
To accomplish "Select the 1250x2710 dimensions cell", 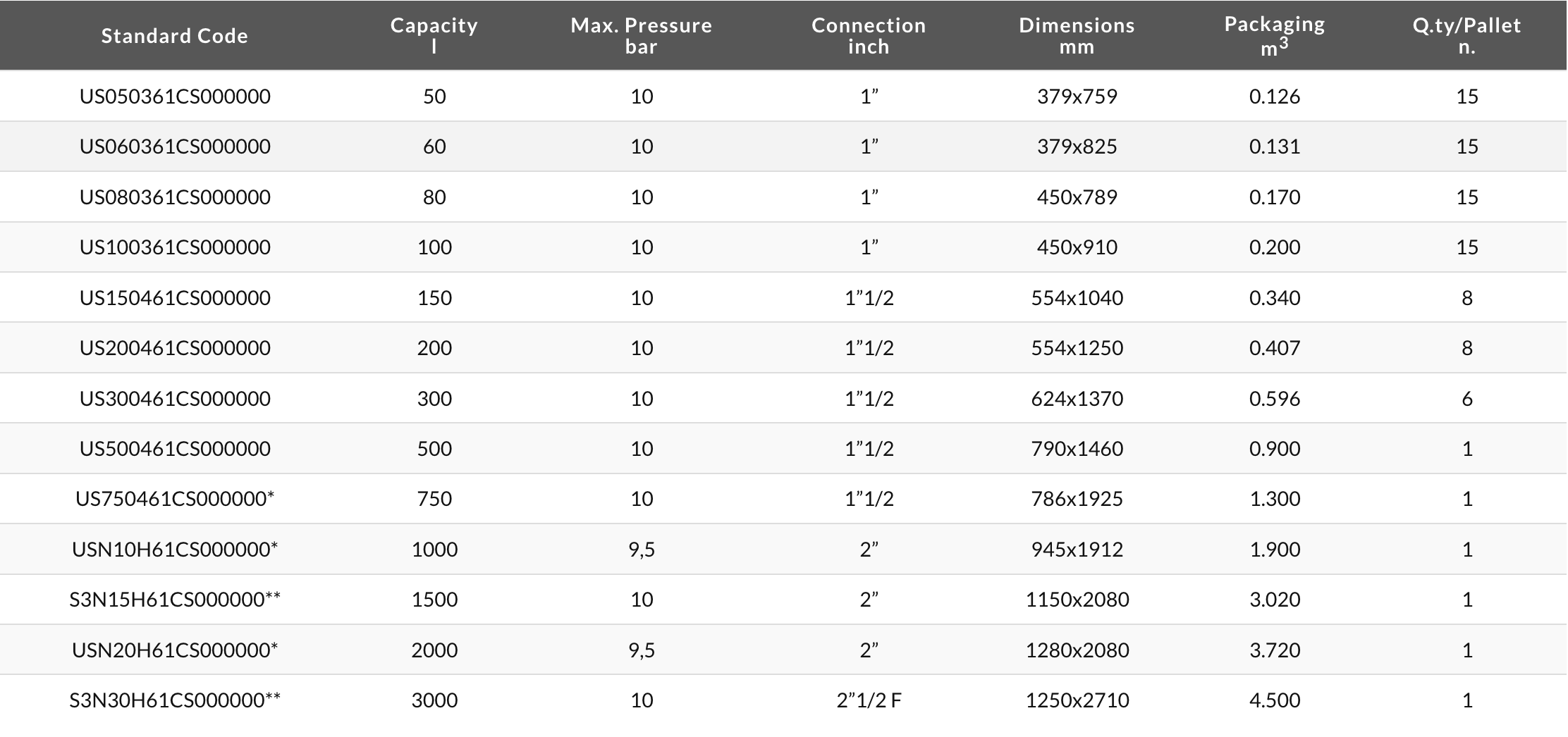I will (x=1077, y=700).
